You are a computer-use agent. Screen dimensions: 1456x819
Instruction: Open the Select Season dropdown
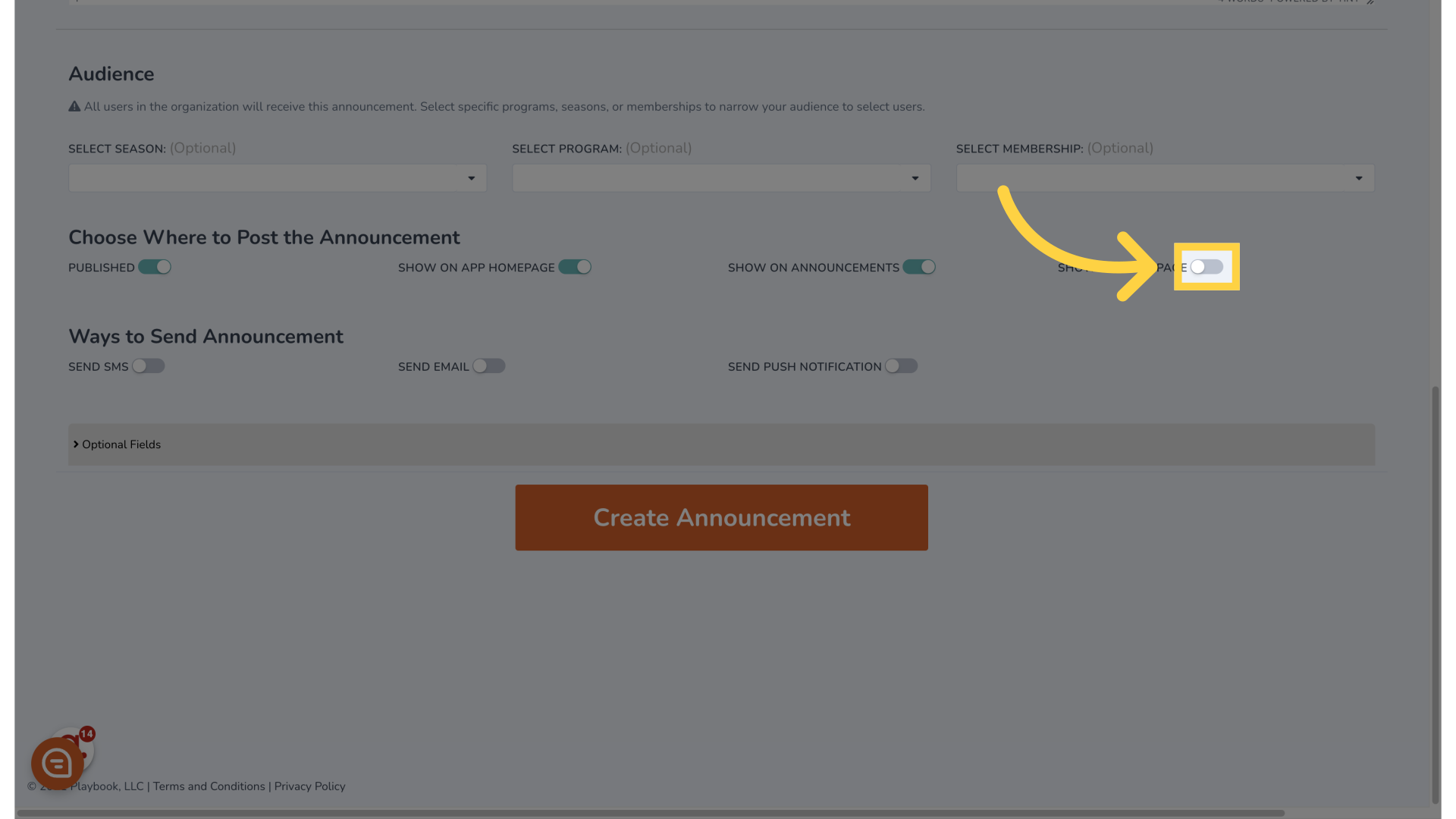[278, 178]
